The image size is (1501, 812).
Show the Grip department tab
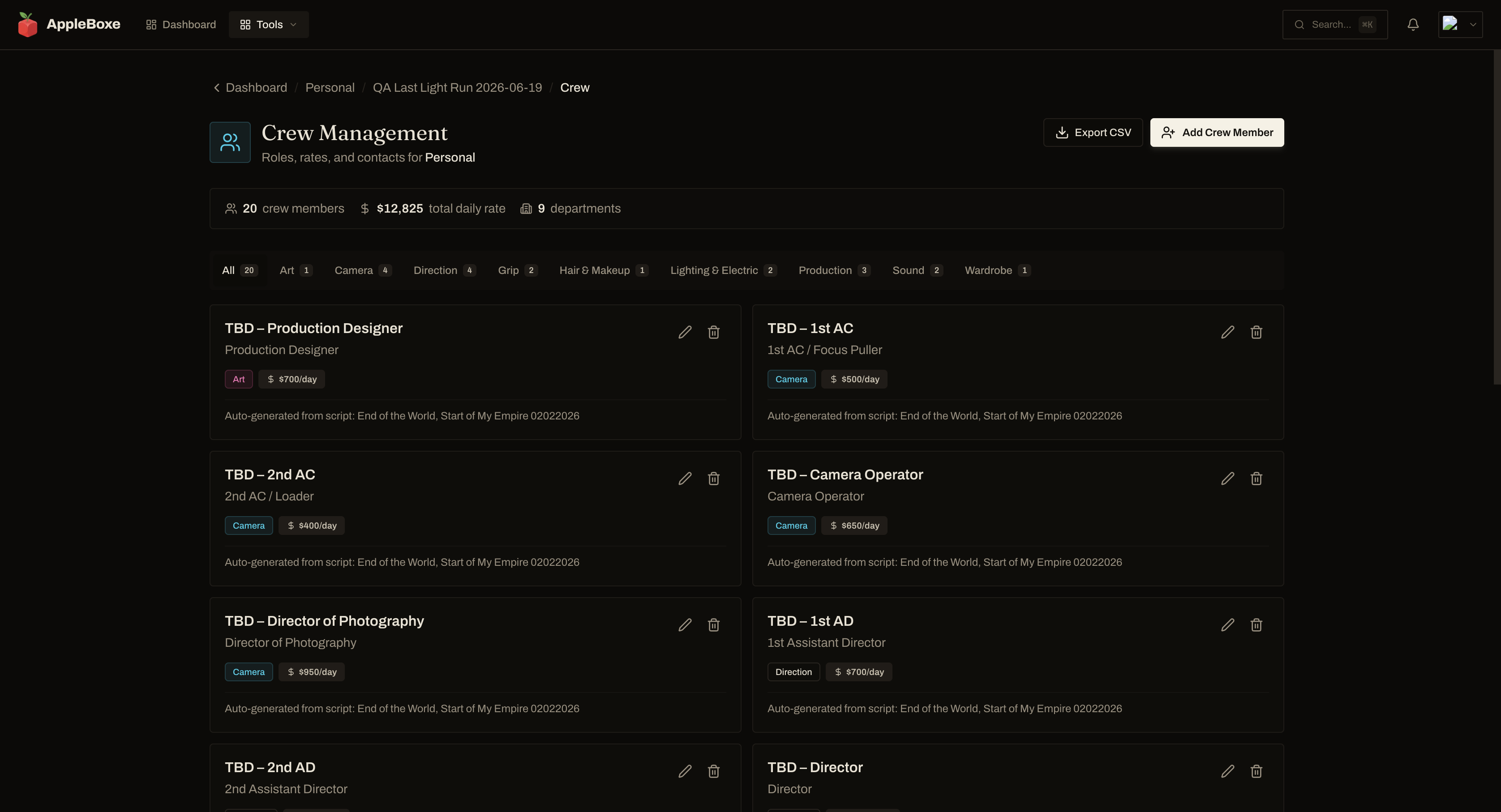tap(518, 270)
